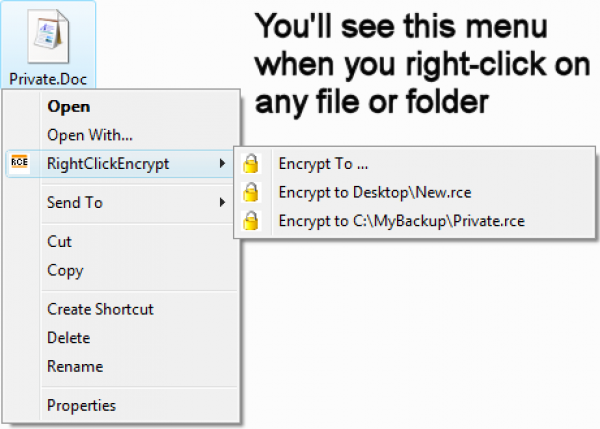Choose Open from the context menu

click(68, 107)
